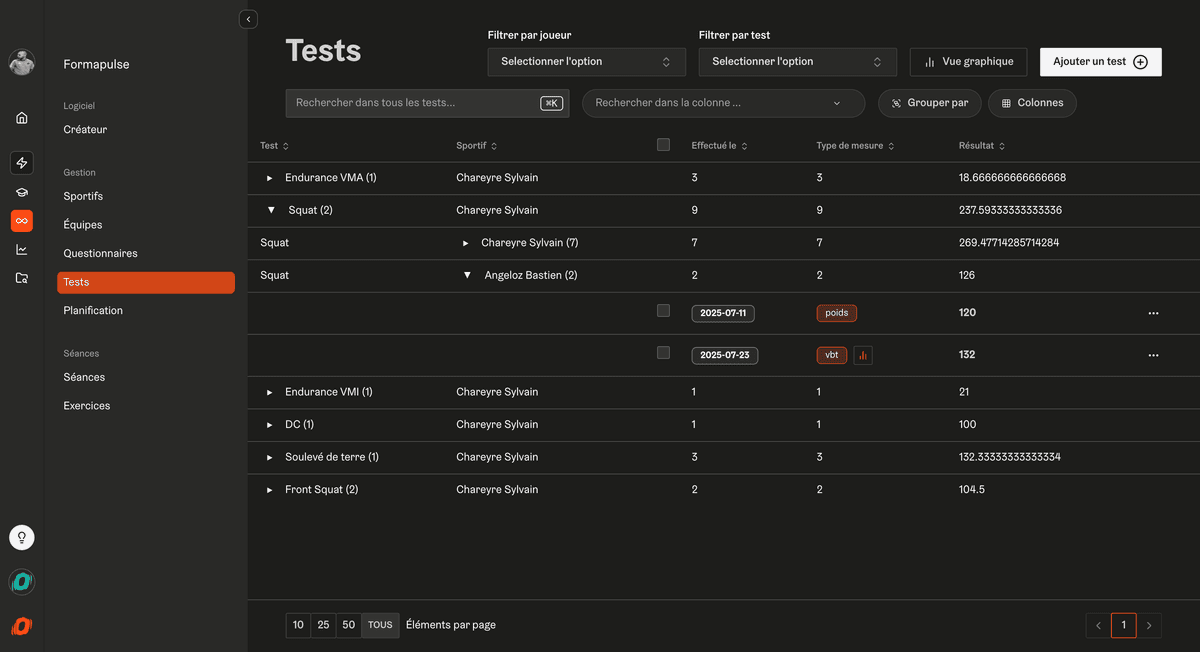The width and height of the screenshot is (1200, 652).
Task: Select the lightning bolt sidebar icon
Action: [21, 162]
